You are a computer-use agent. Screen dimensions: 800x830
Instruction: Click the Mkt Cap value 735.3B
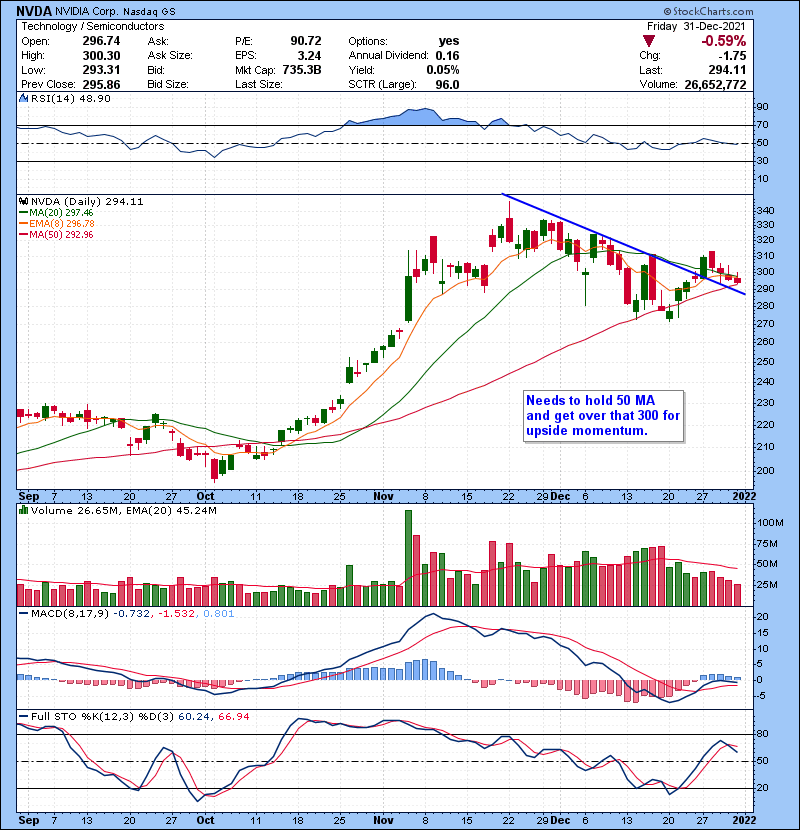302,70
